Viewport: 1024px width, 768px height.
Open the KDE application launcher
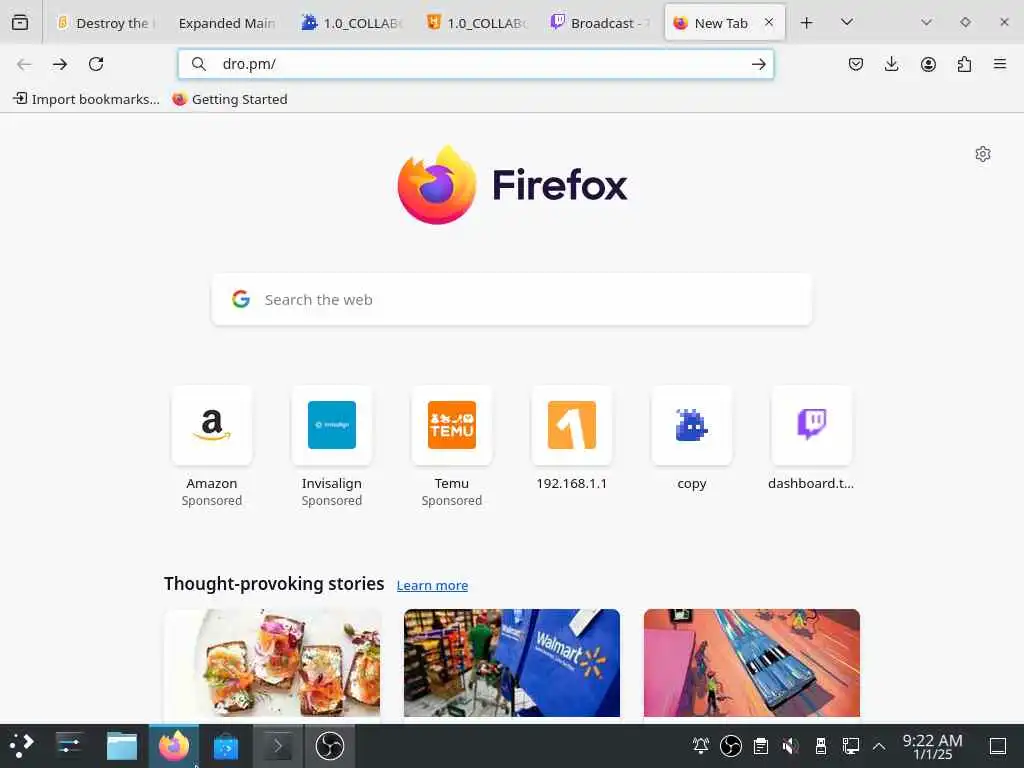click(x=21, y=746)
